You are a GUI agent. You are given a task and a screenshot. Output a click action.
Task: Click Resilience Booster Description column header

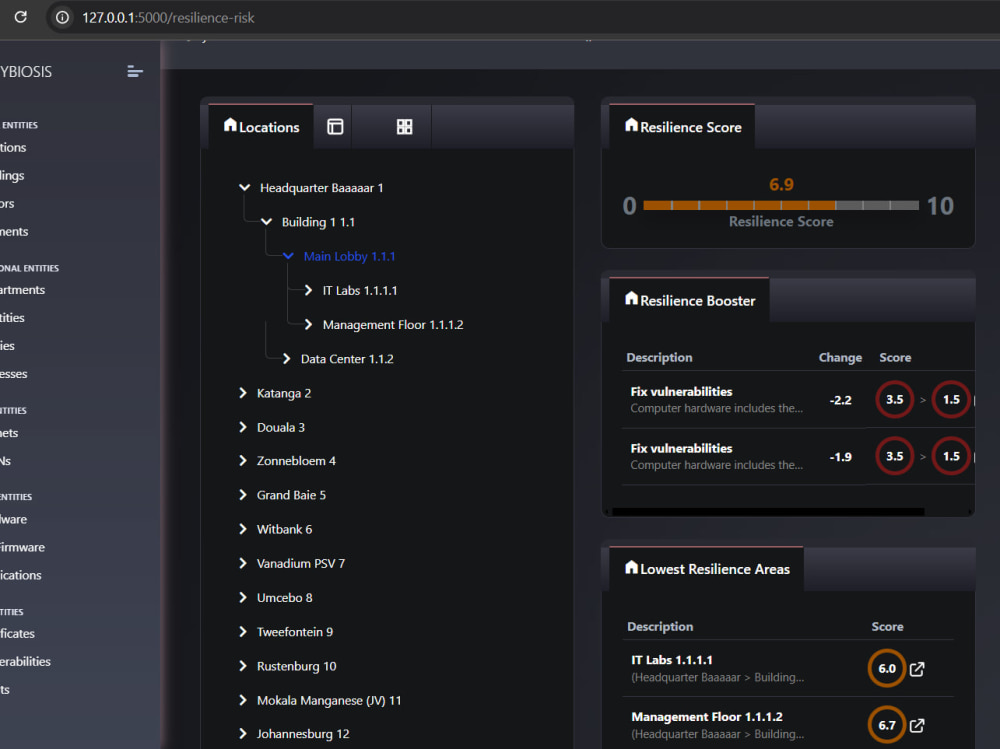(659, 357)
